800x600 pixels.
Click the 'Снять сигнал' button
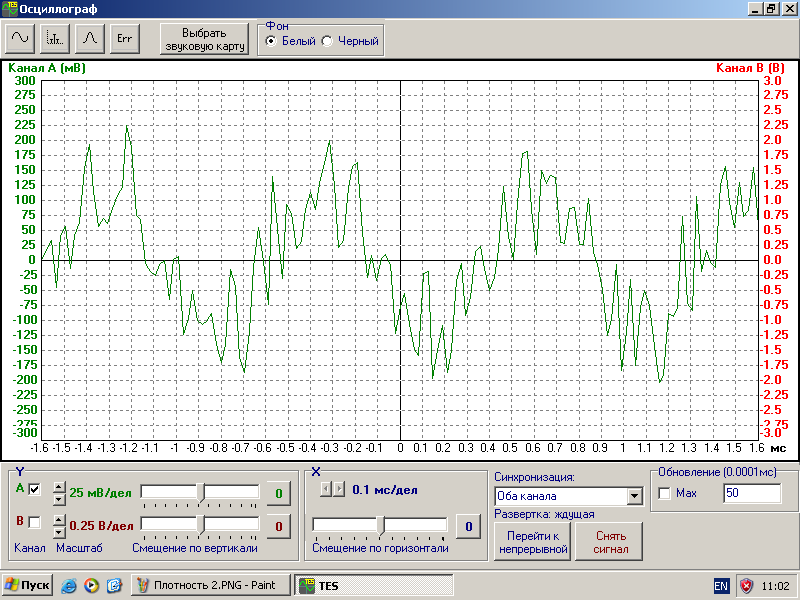610,542
